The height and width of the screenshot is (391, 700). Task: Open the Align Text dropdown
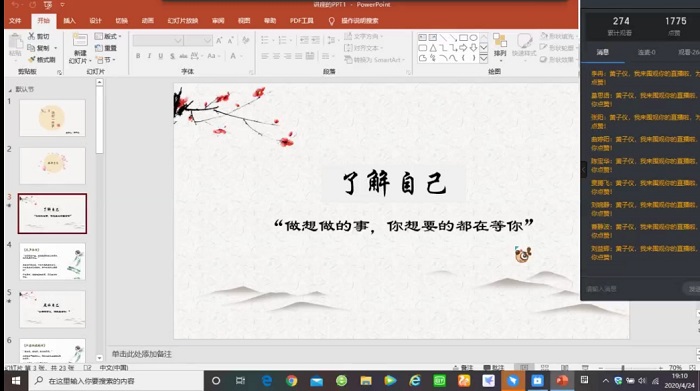pos(363,48)
